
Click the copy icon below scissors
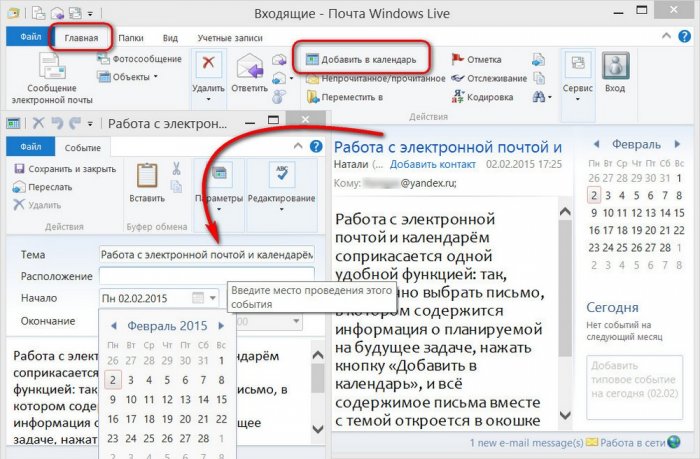pos(176,186)
